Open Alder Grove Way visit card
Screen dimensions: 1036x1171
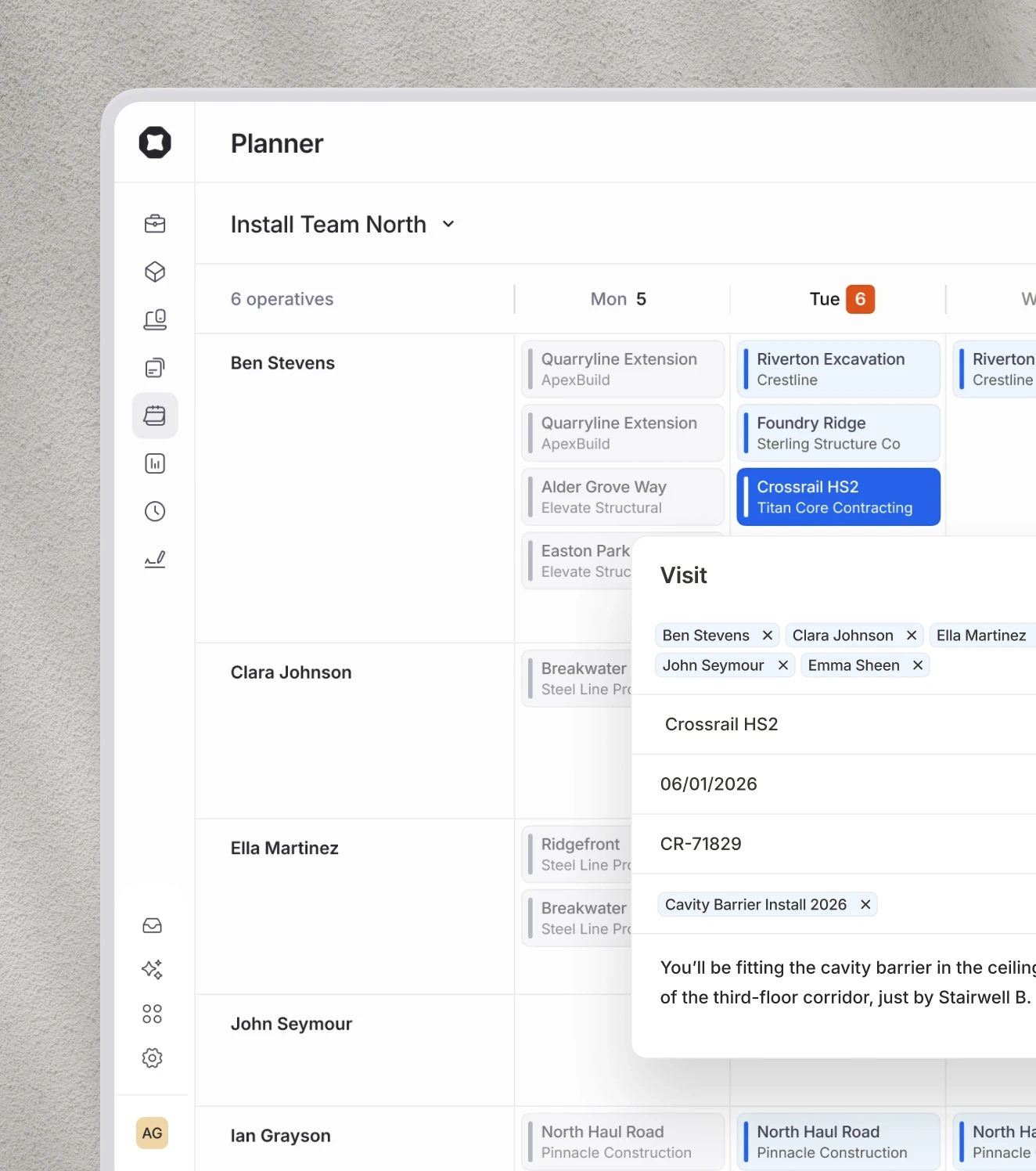(623, 497)
